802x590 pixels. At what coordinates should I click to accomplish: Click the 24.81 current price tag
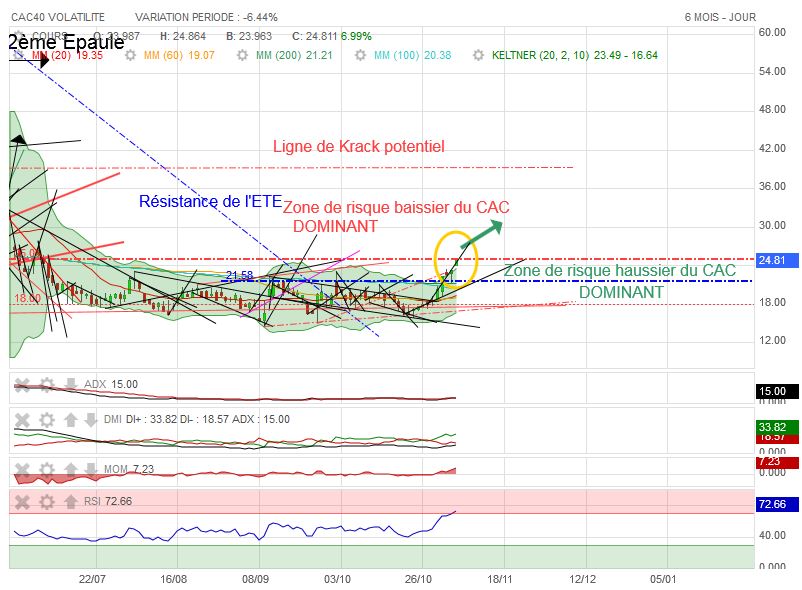coord(777,260)
